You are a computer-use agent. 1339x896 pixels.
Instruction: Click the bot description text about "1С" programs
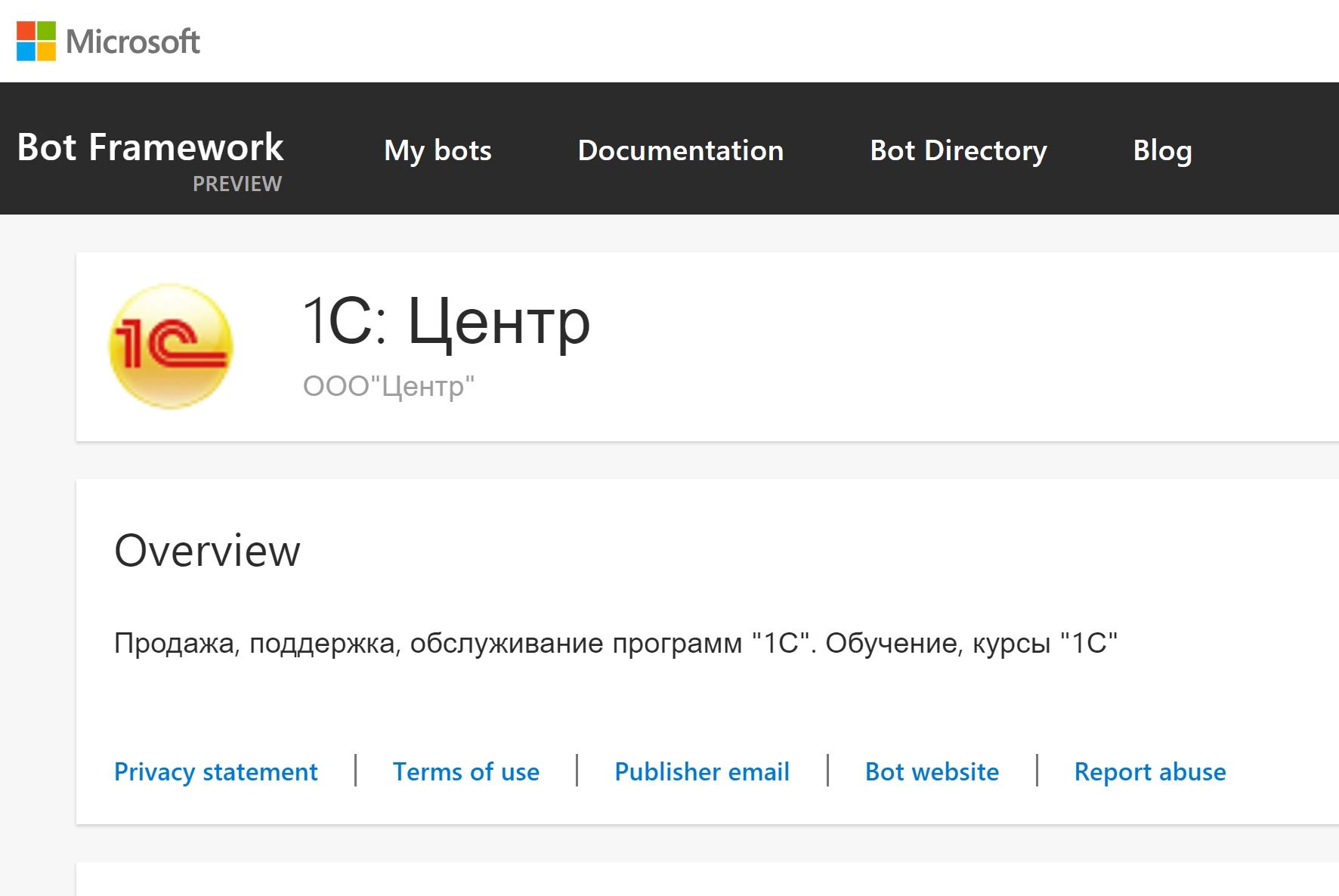click(616, 643)
